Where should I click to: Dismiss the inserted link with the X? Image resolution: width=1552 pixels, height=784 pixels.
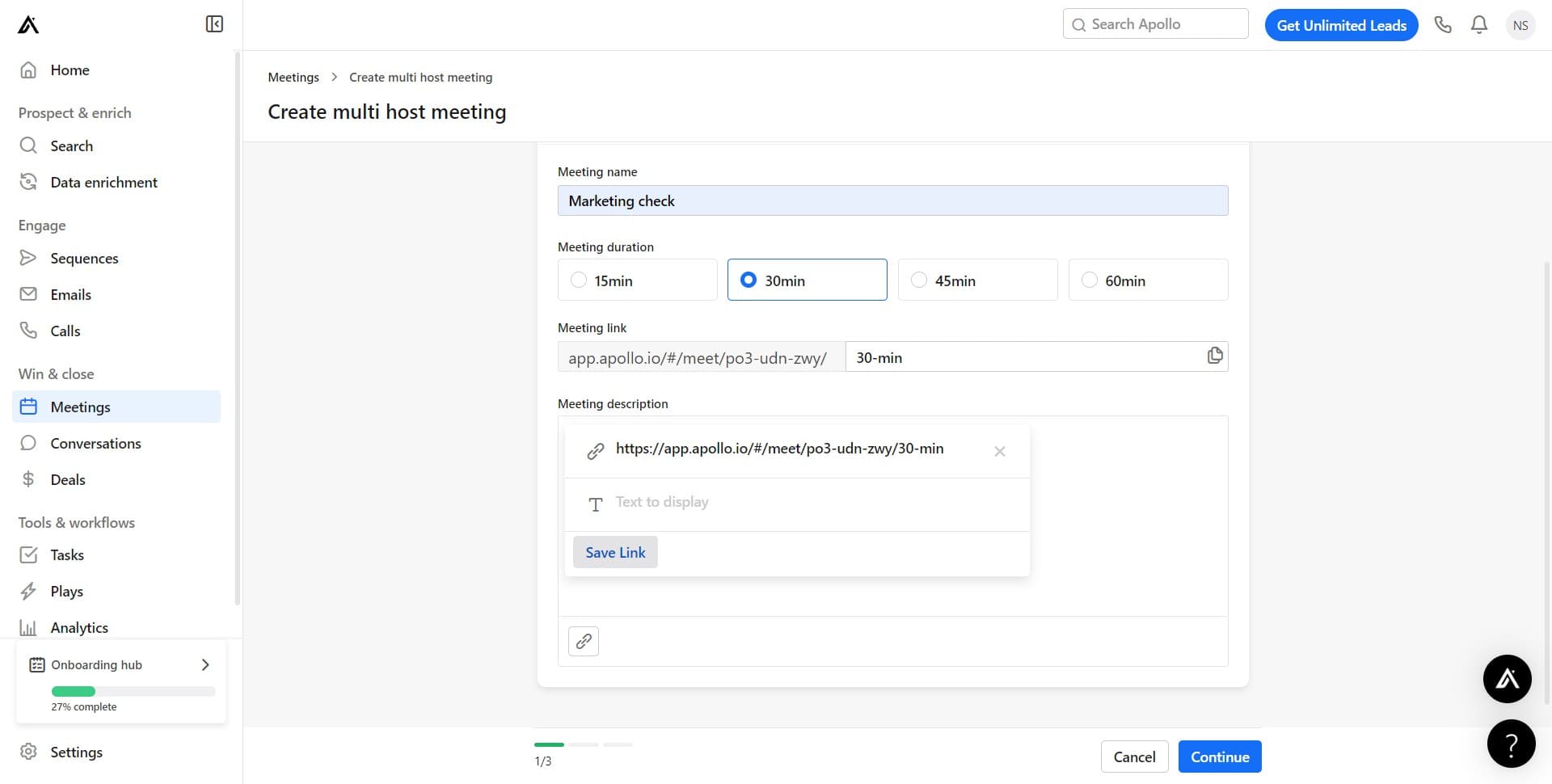pyautogui.click(x=1000, y=451)
